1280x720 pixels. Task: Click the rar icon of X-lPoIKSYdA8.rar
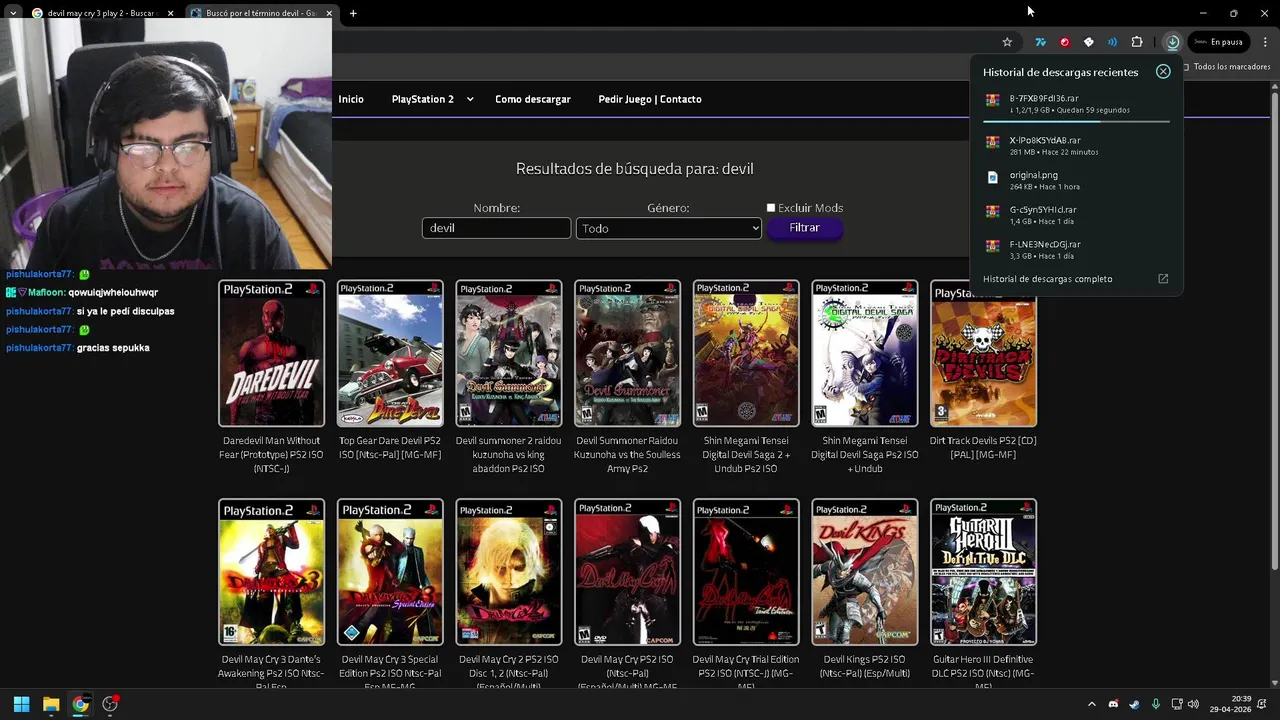[x=992, y=142]
